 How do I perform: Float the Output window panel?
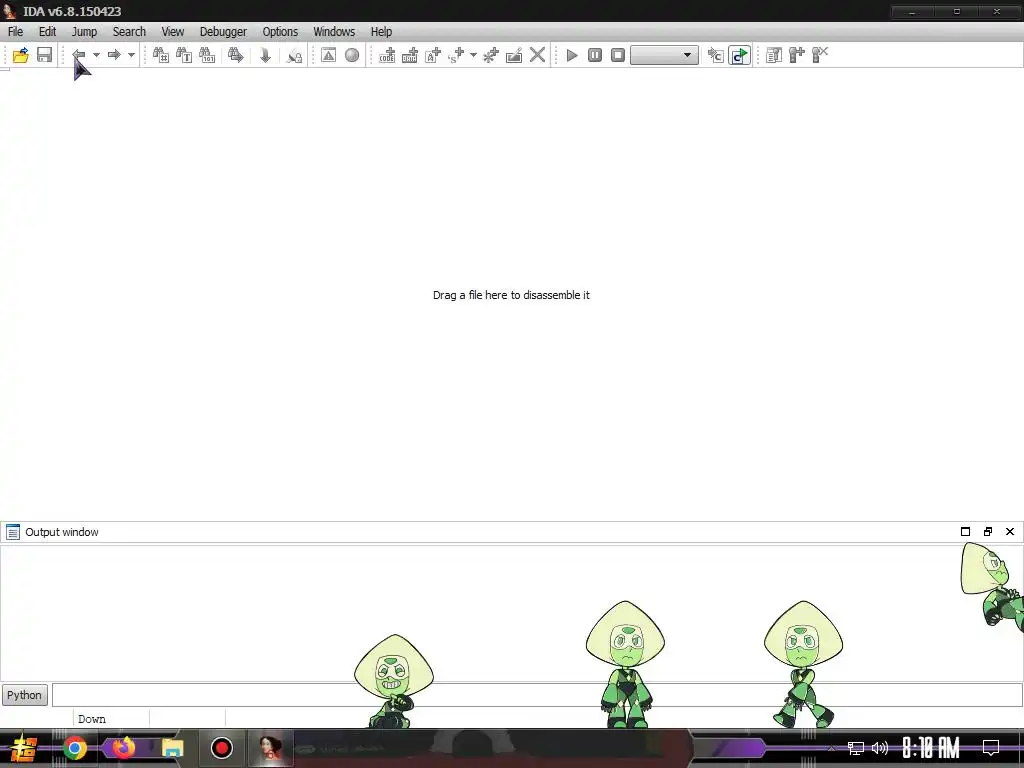[x=987, y=532]
